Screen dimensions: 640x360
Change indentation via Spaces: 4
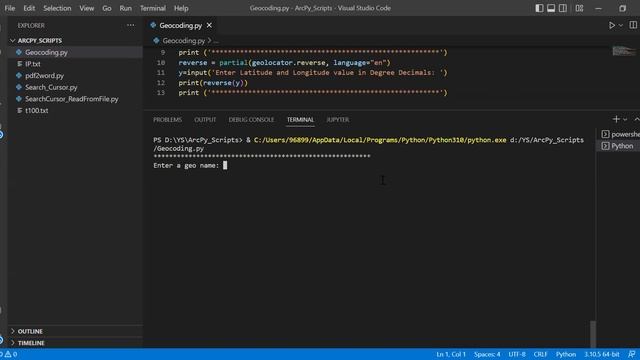[x=487, y=354]
